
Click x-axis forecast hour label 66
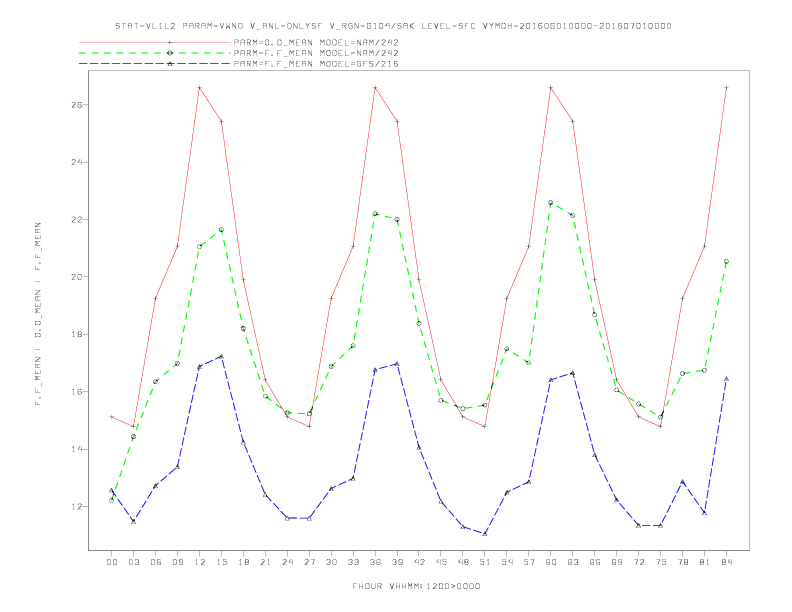coord(595,562)
